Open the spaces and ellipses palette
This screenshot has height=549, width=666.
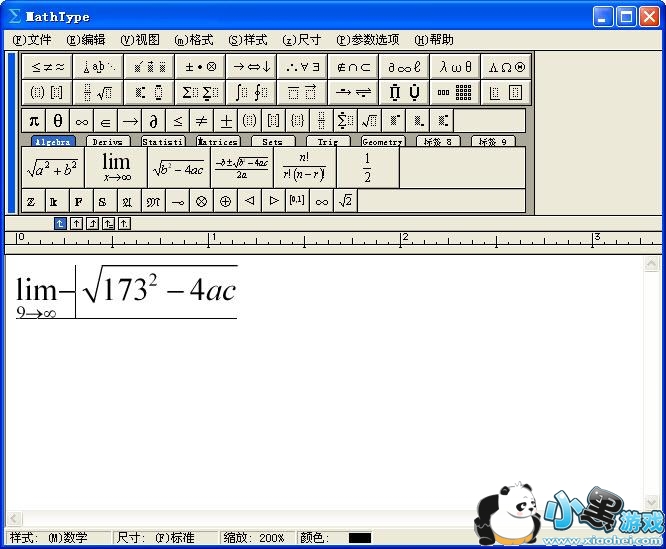pyautogui.click(x=98, y=67)
